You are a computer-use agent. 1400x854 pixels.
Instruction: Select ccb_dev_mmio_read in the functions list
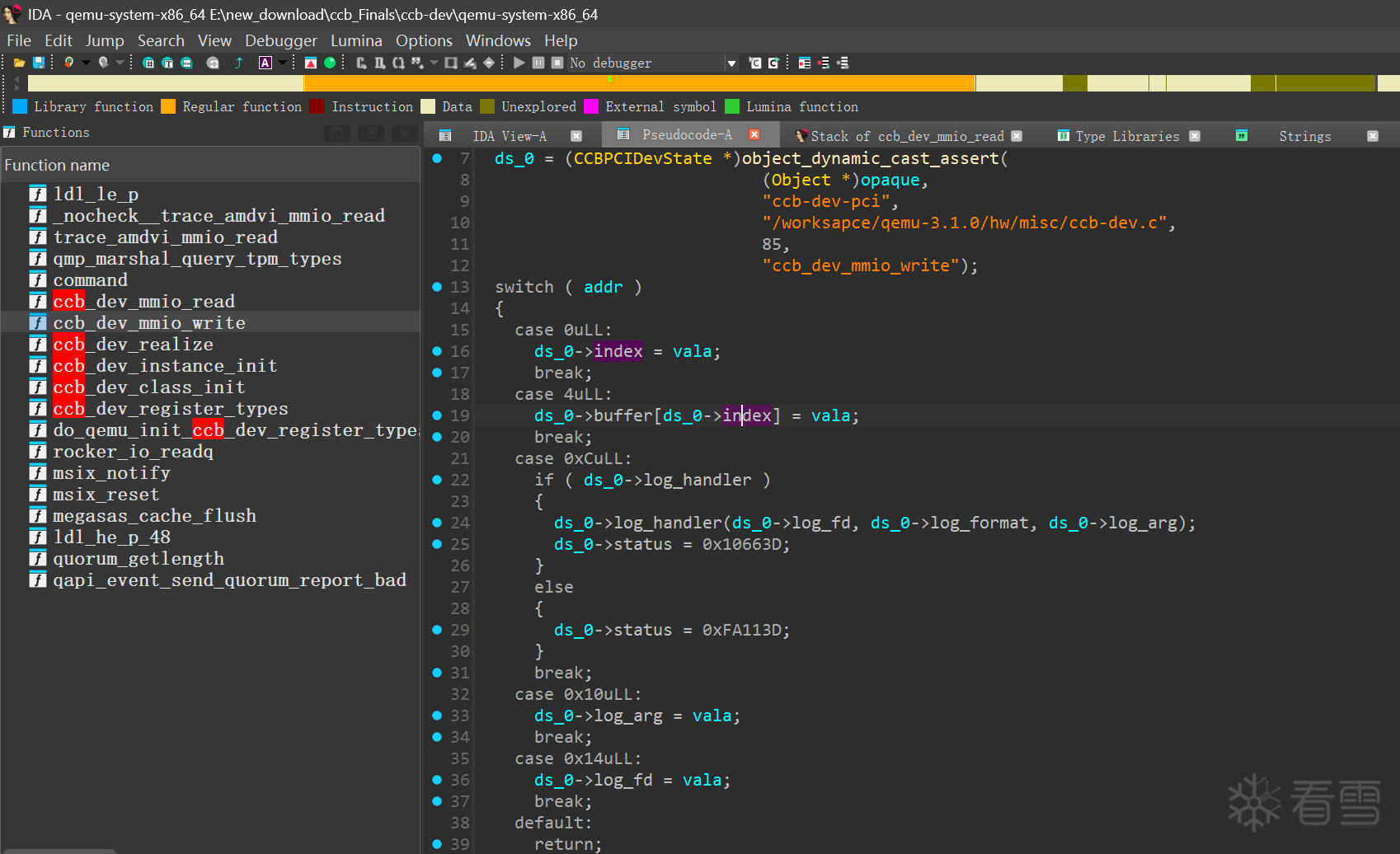tap(144, 302)
